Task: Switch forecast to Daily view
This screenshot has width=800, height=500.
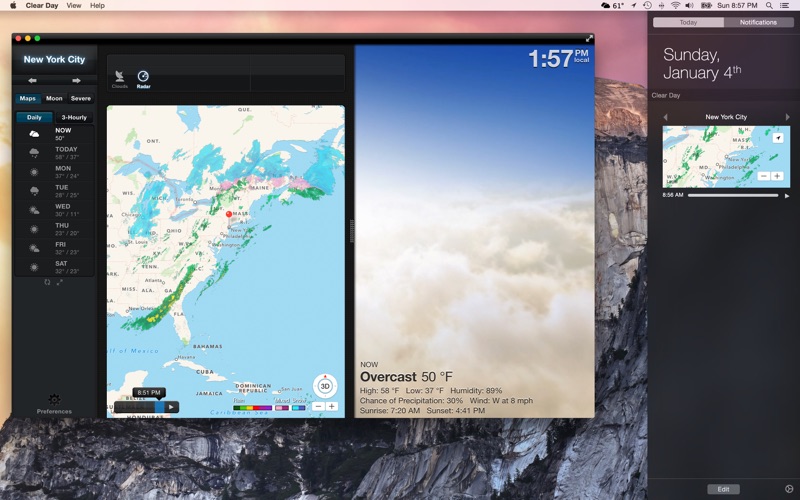Action: point(34,117)
